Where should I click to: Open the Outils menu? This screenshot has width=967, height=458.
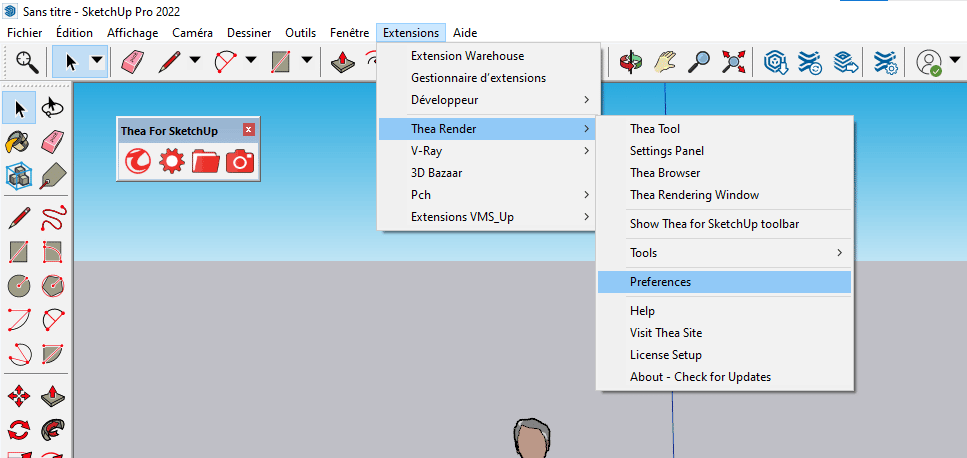tap(300, 33)
